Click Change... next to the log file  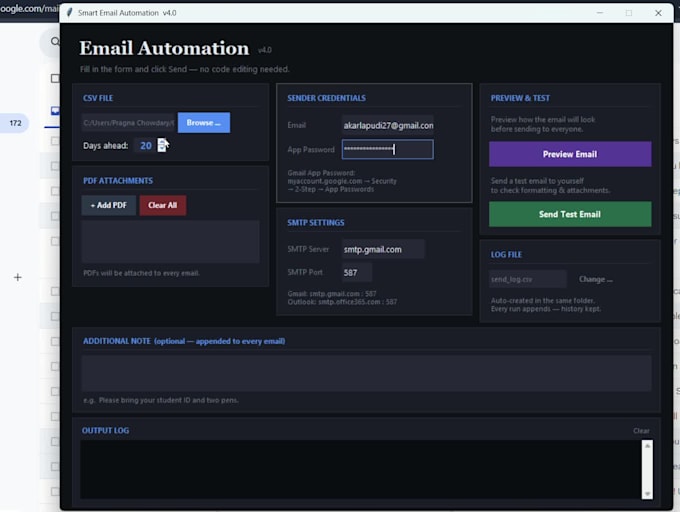coord(595,279)
